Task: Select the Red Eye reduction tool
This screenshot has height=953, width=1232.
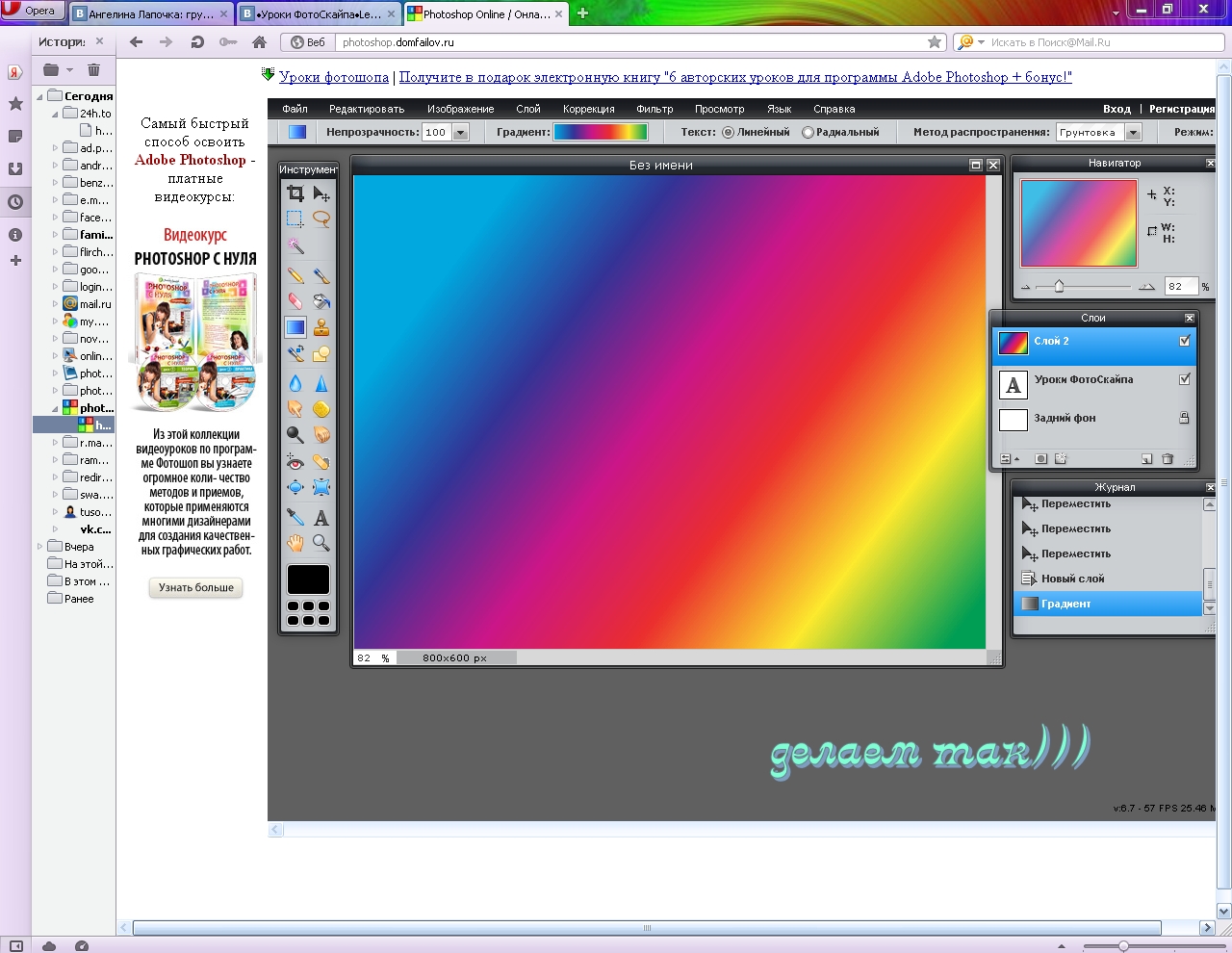Action: (x=295, y=462)
